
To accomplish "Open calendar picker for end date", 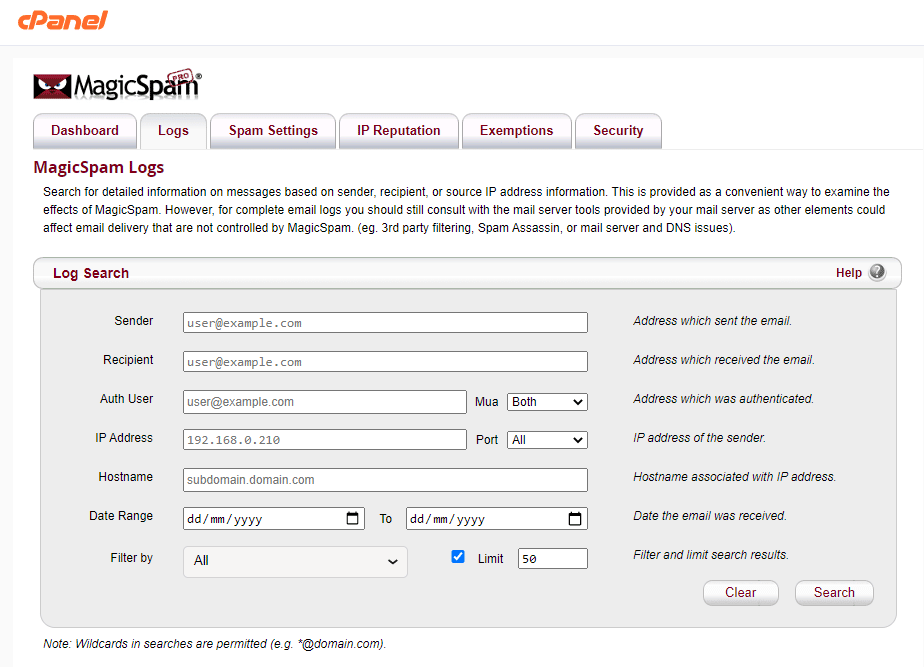I will 575,519.
